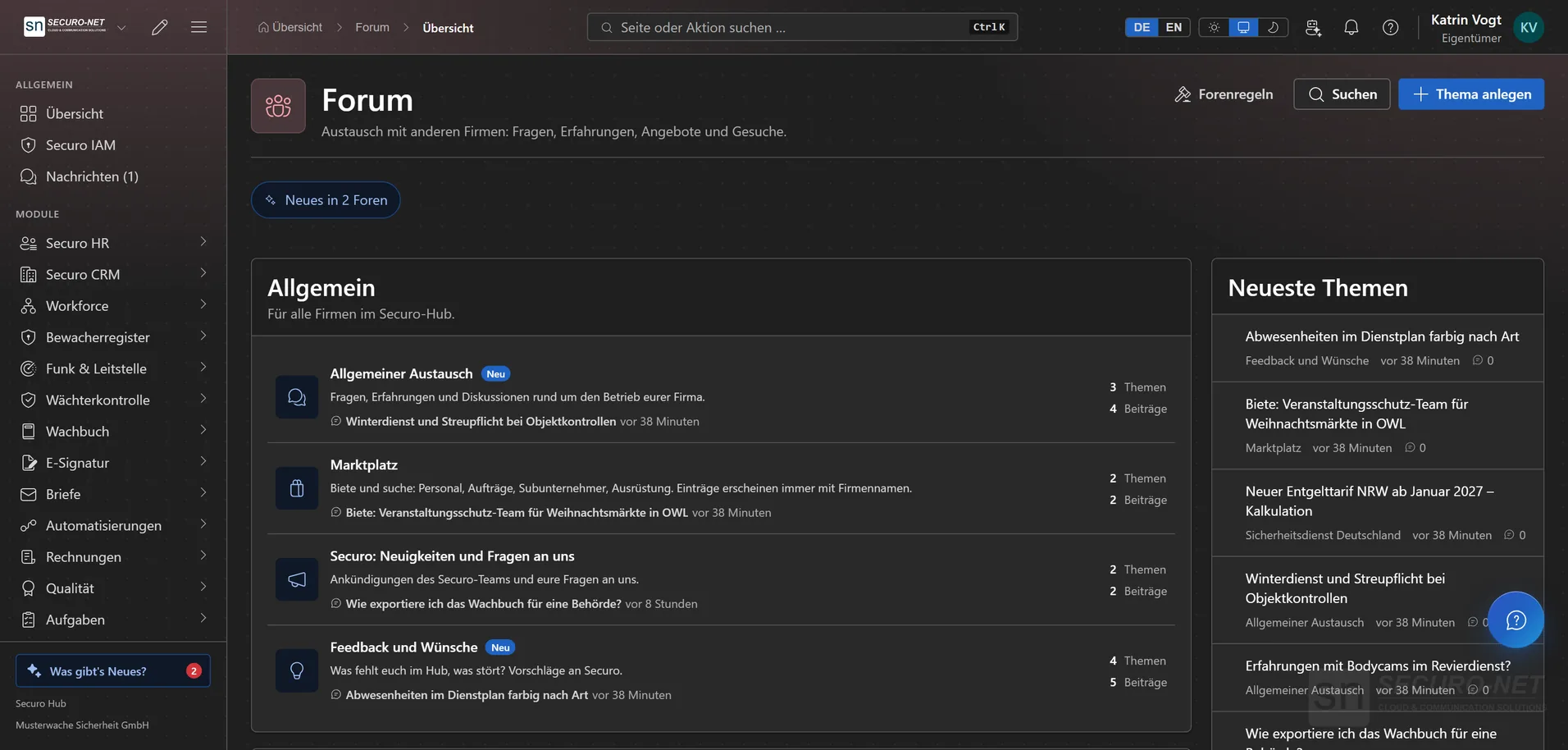Click the megaphone icon of Securo Neuigkeiten
The image size is (1568, 750).
pyautogui.click(x=297, y=579)
